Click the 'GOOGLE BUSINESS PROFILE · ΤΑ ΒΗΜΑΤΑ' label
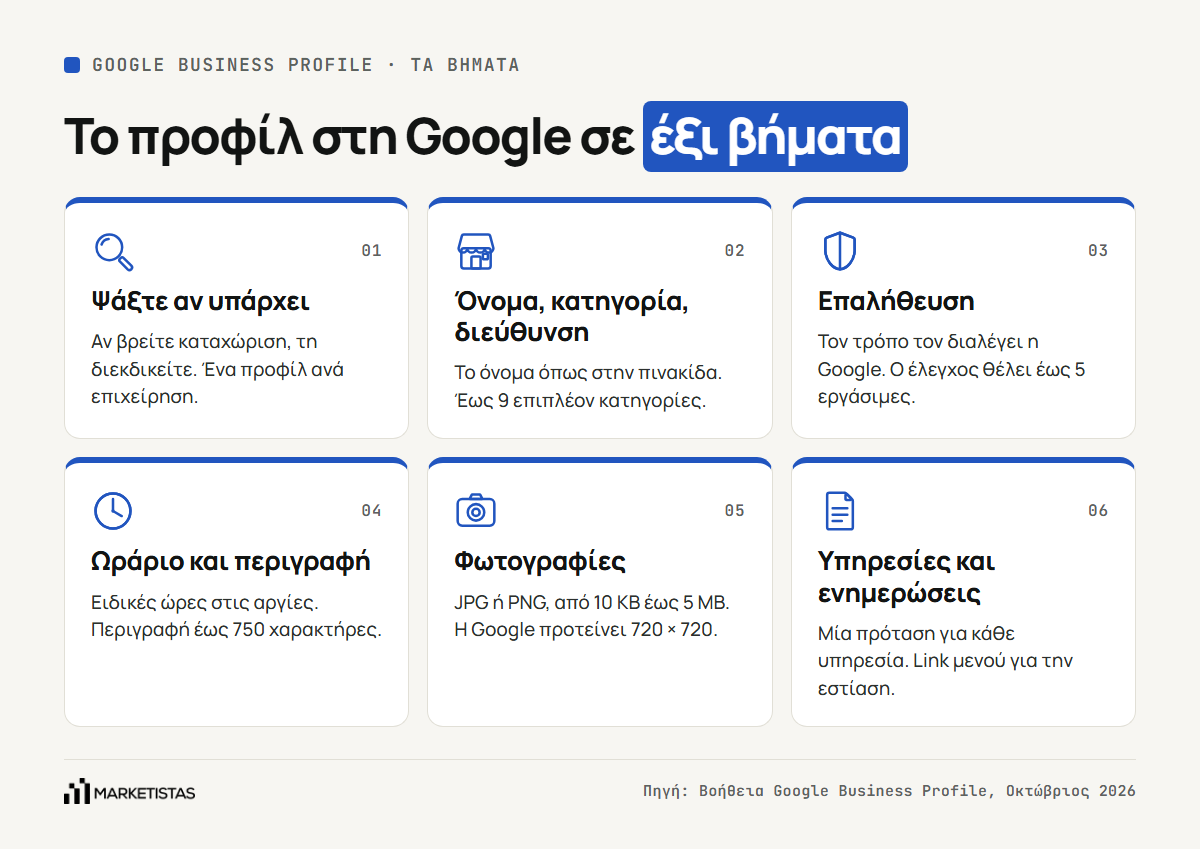The width and height of the screenshot is (1200, 849). (x=306, y=65)
